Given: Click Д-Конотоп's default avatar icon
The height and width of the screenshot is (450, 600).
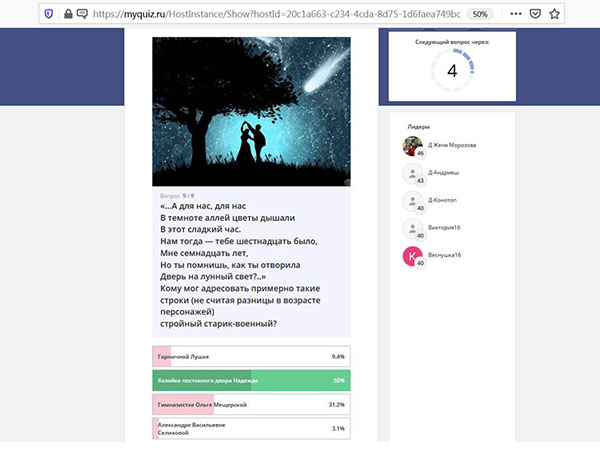Looking at the screenshot, I should 412,201.
